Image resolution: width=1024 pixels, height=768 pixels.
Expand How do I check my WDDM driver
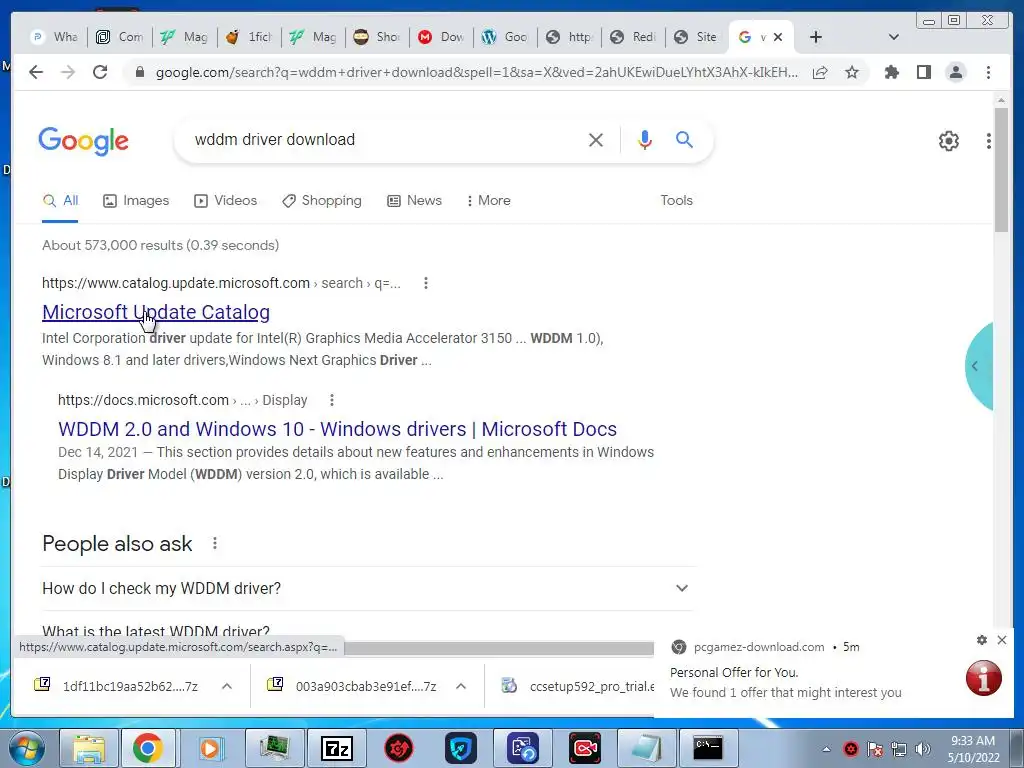(x=368, y=588)
